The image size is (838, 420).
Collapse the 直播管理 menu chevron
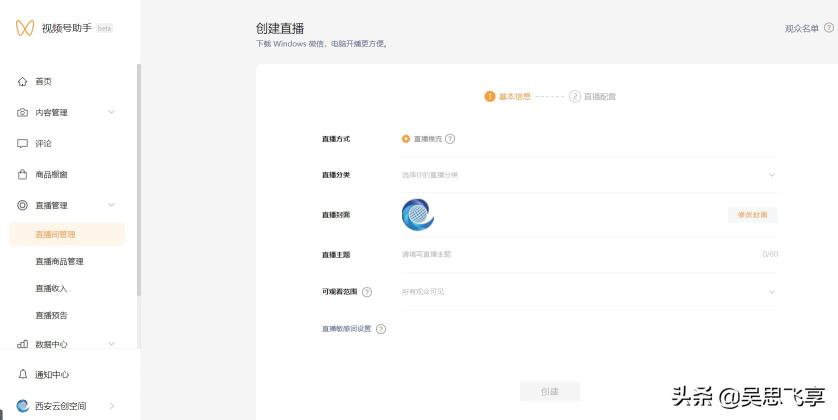pos(111,205)
